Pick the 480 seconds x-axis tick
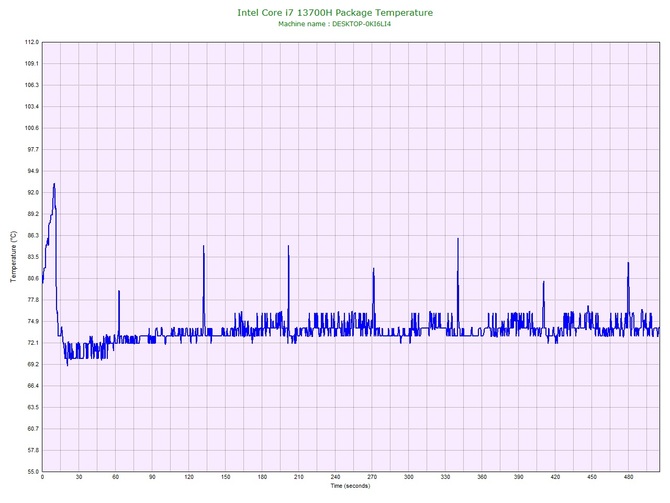The width and height of the screenshot is (670, 503). coord(629,477)
